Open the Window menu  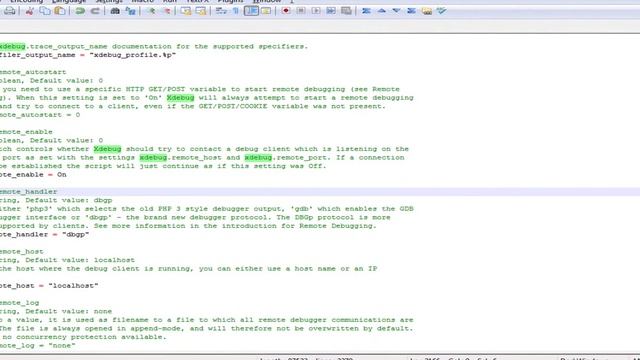click(x=267, y=1)
